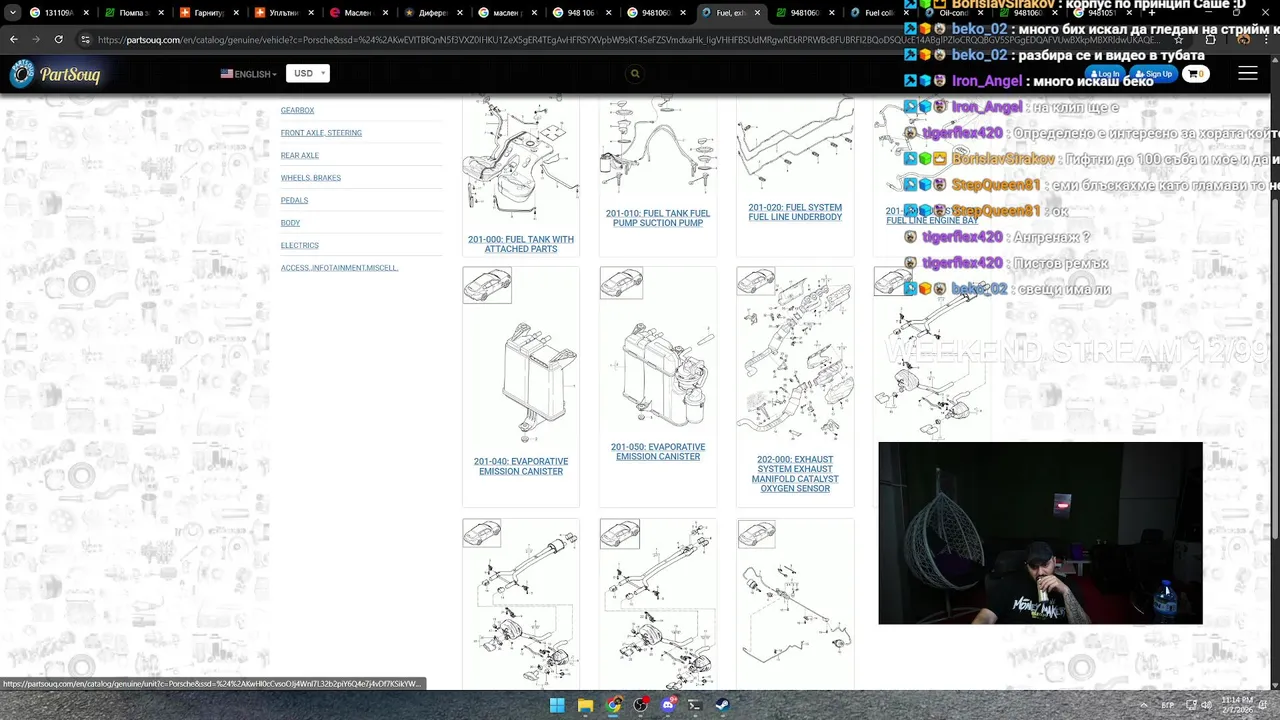1280x720 pixels.
Task: Open Windows Start menu
Action: click(x=557, y=705)
